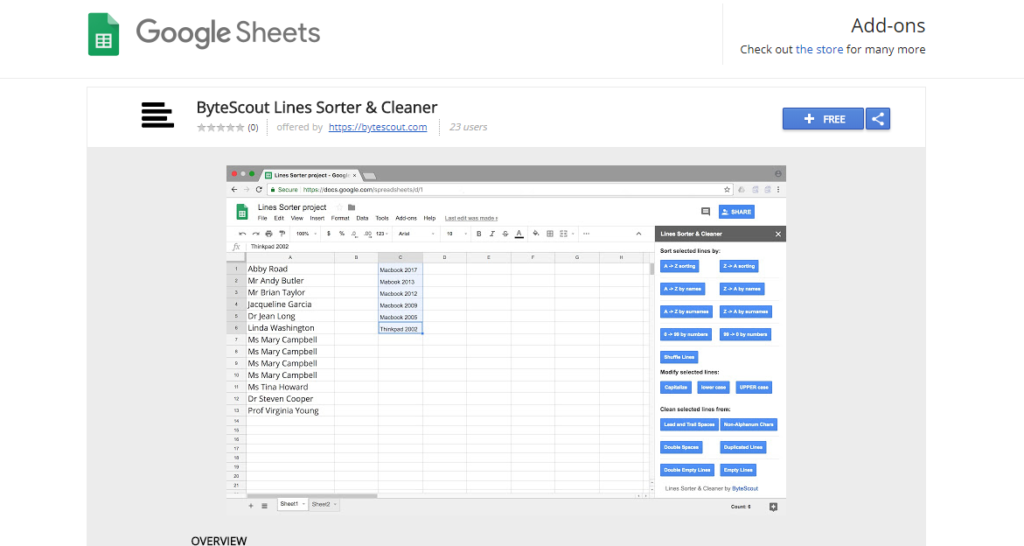Click the ByteScout stacked-lines add-on icon

point(157,116)
